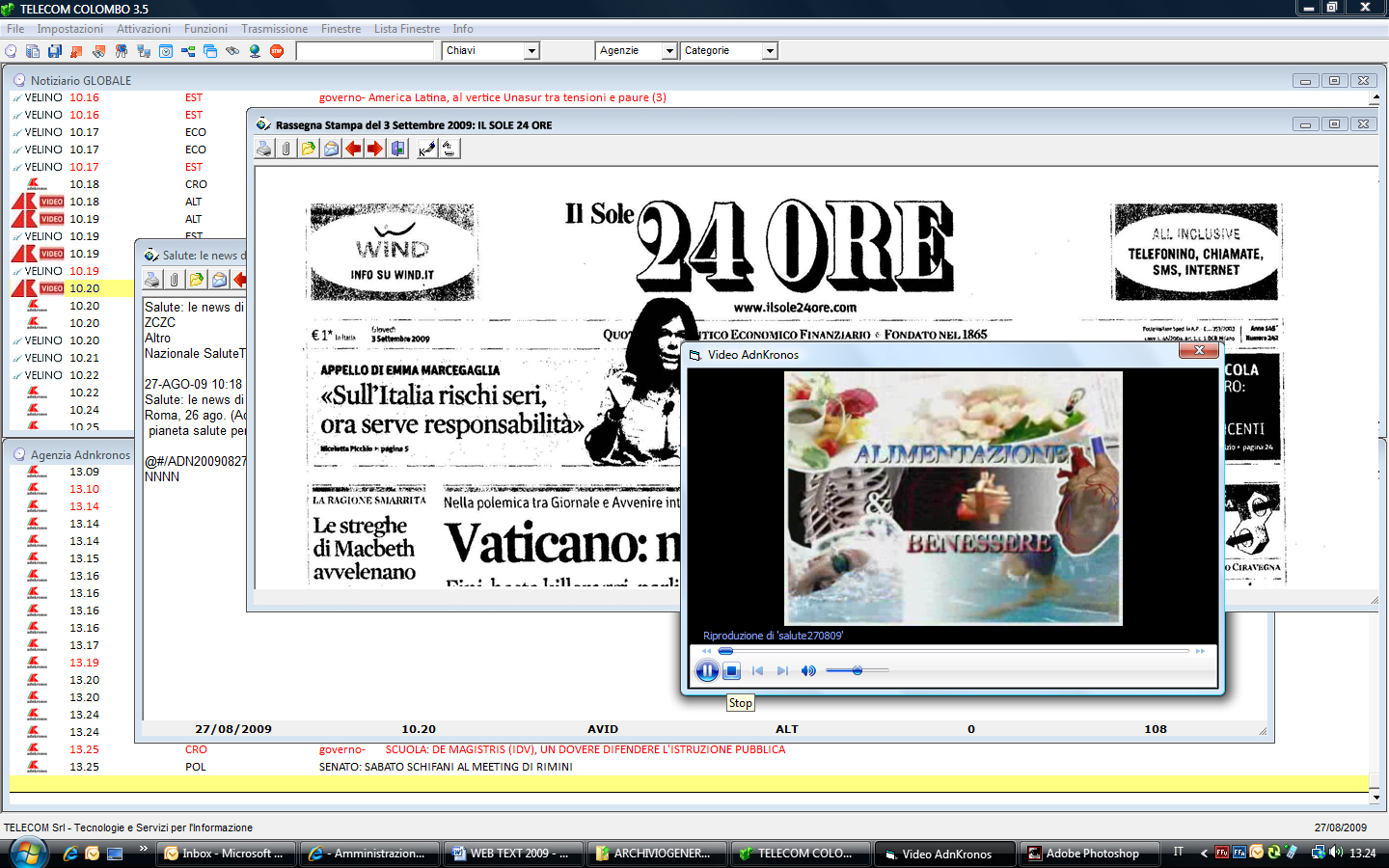1389x868 pixels.
Task: Minimize the Rassegna Stampa window
Action: pos(1305,124)
